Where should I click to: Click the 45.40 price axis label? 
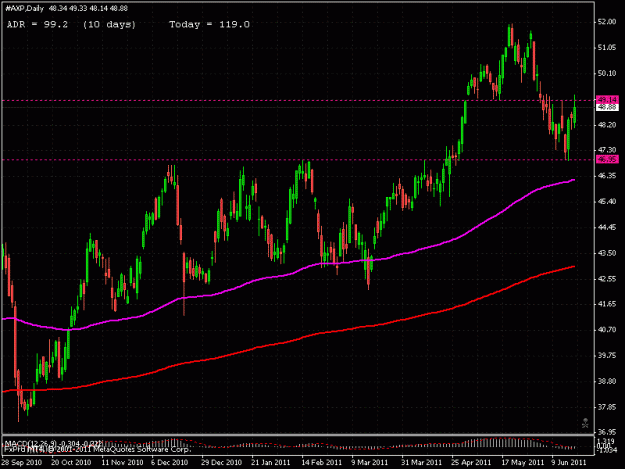(607, 202)
